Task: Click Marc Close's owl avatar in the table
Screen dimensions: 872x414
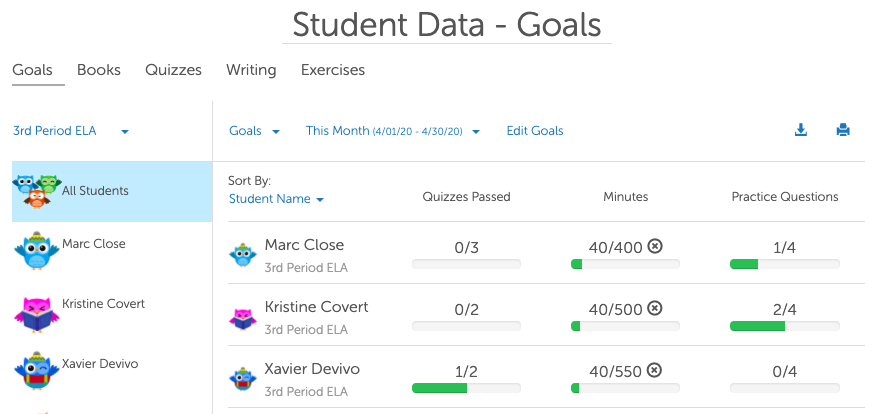Action: [x=243, y=254]
